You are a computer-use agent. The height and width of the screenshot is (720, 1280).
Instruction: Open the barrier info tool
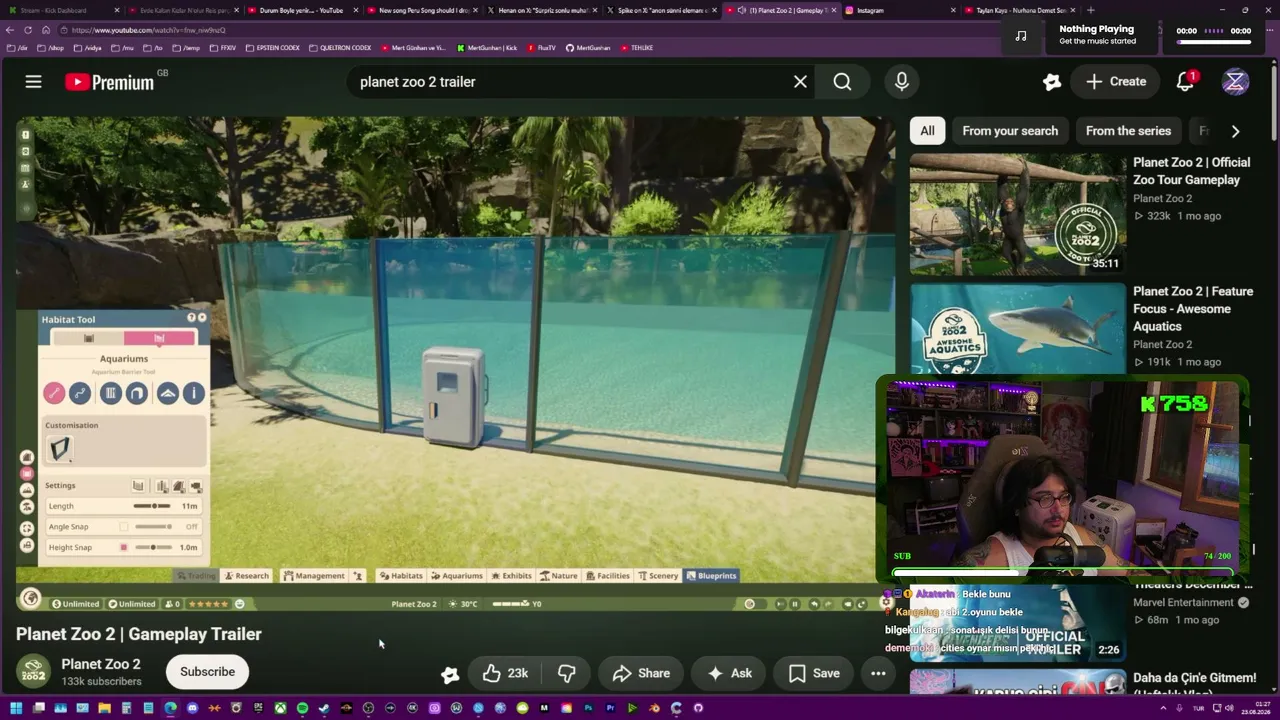tap(194, 393)
